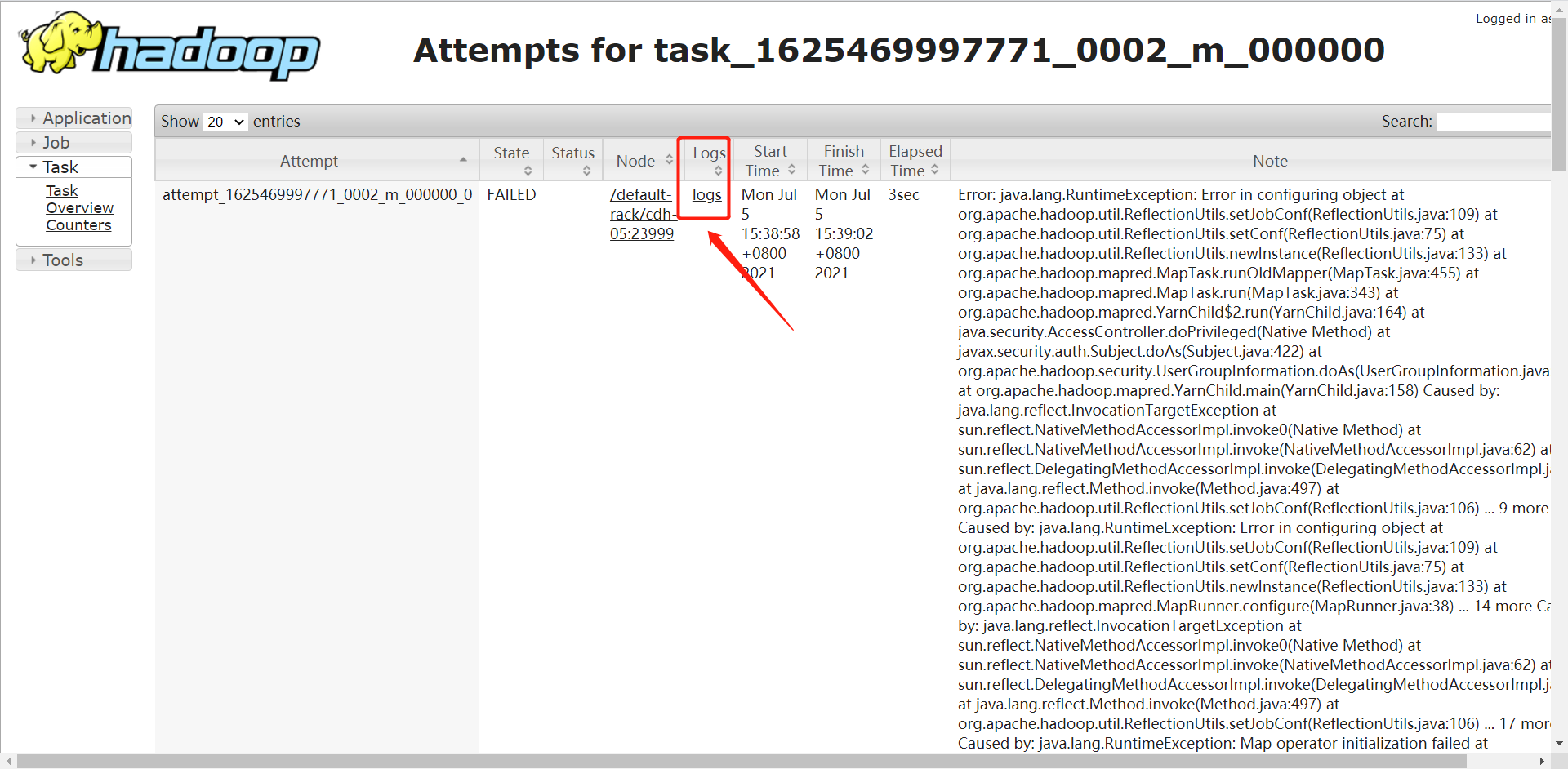Open the Show entries dropdown set to 20
This screenshot has height=769, width=1568.
[x=225, y=122]
